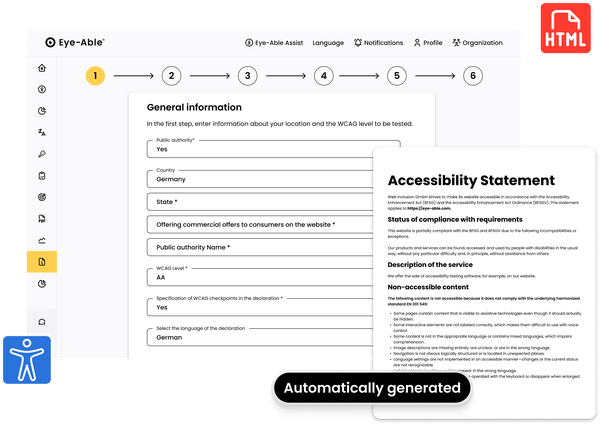The image size is (600, 425).
Task: Select step 5 in the progress stepper
Action: (x=397, y=76)
